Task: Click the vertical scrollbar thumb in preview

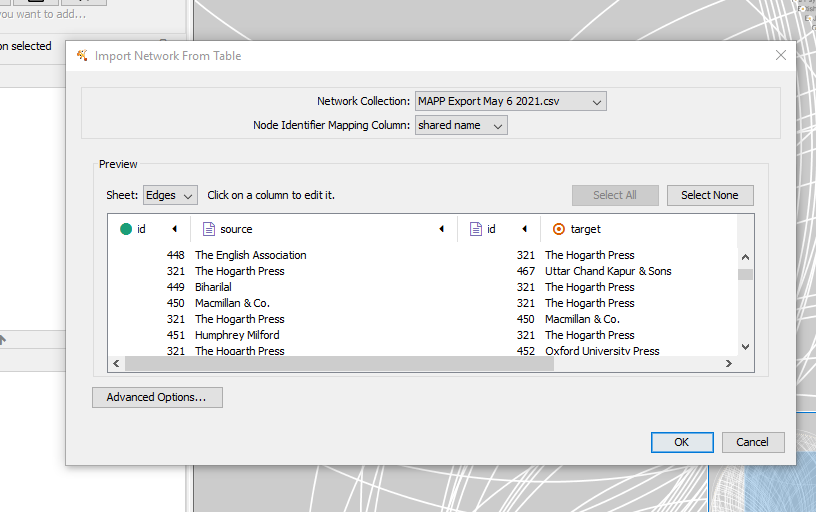Action: pyautogui.click(x=745, y=274)
